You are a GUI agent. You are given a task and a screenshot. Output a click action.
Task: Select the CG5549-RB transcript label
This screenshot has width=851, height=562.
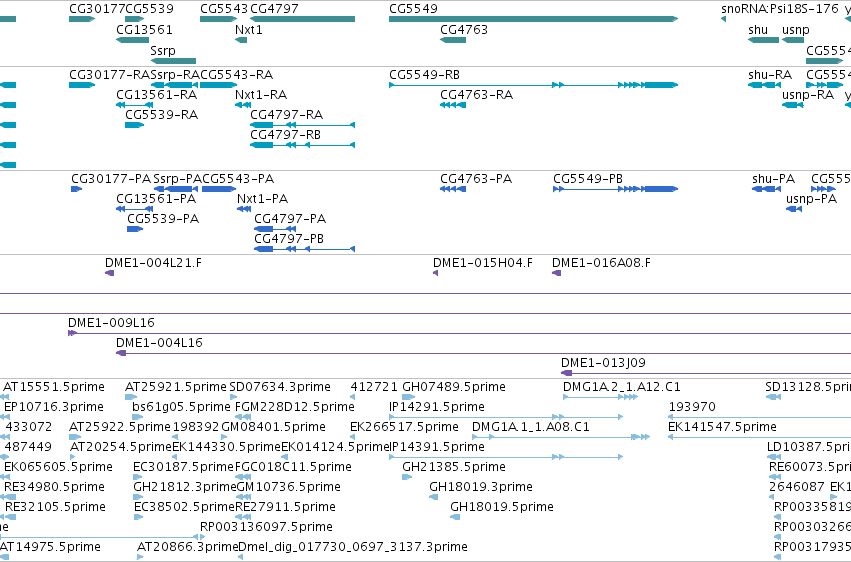[424, 75]
